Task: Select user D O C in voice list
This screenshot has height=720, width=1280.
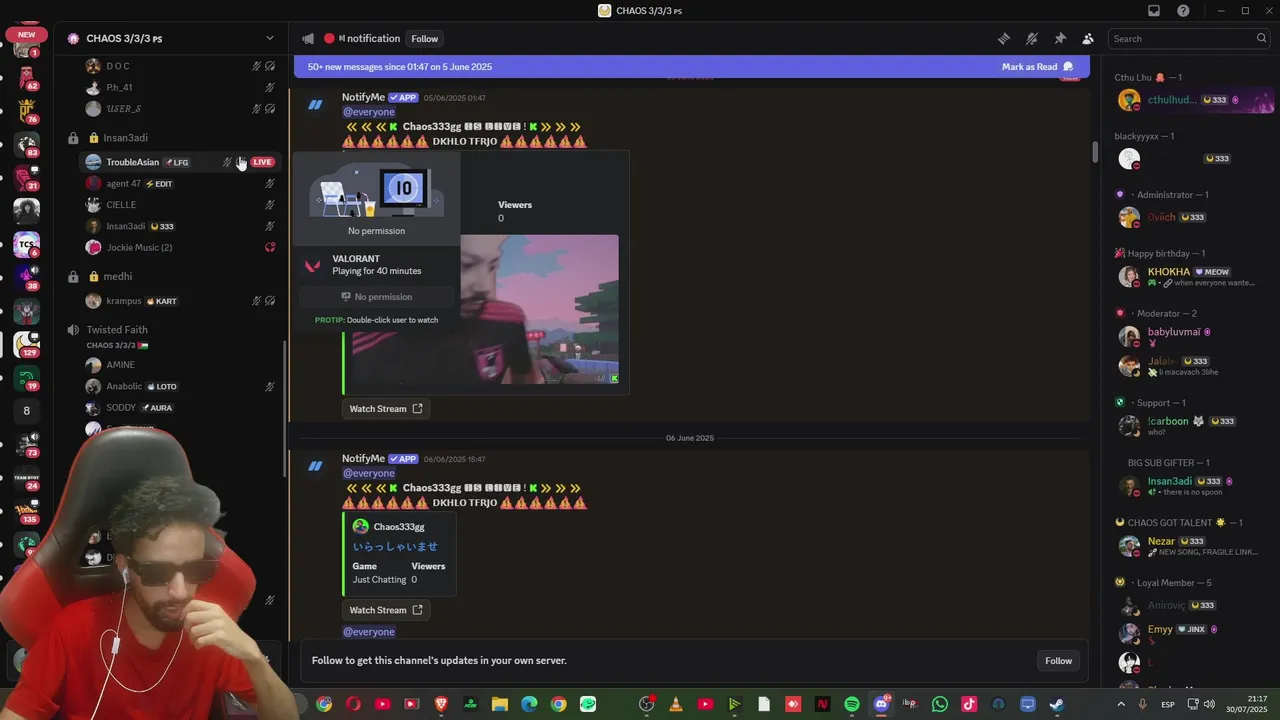Action: (118, 66)
